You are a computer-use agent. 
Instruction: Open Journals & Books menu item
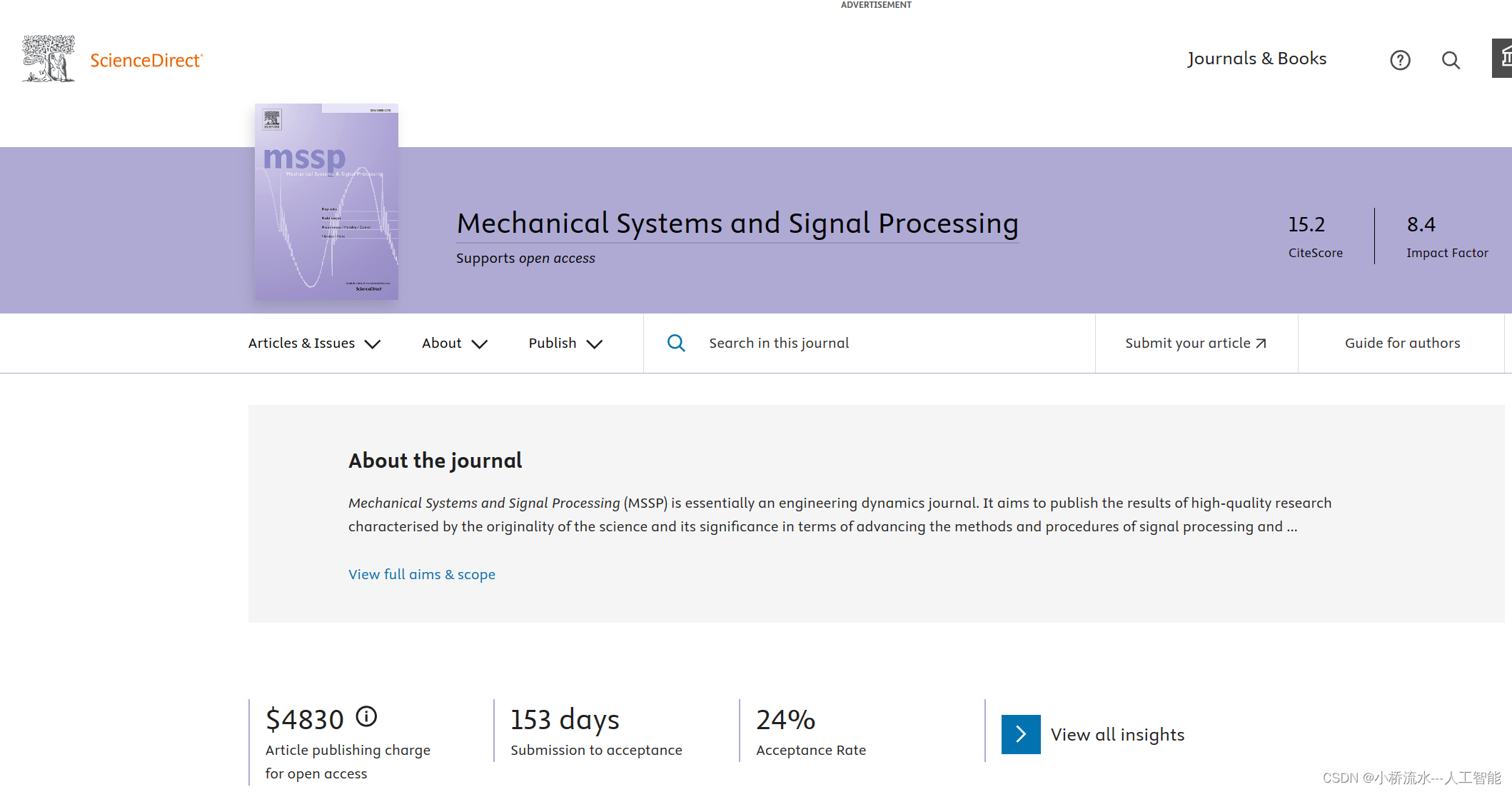(1256, 59)
